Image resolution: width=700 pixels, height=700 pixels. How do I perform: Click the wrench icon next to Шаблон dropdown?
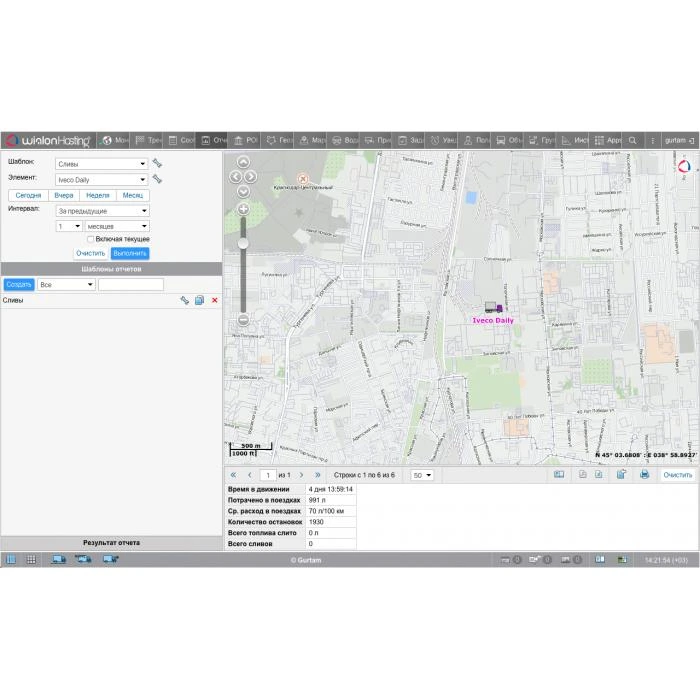point(157,163)
